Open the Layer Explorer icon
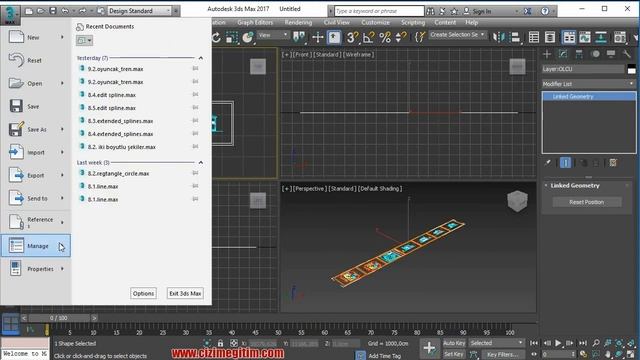 550,38
